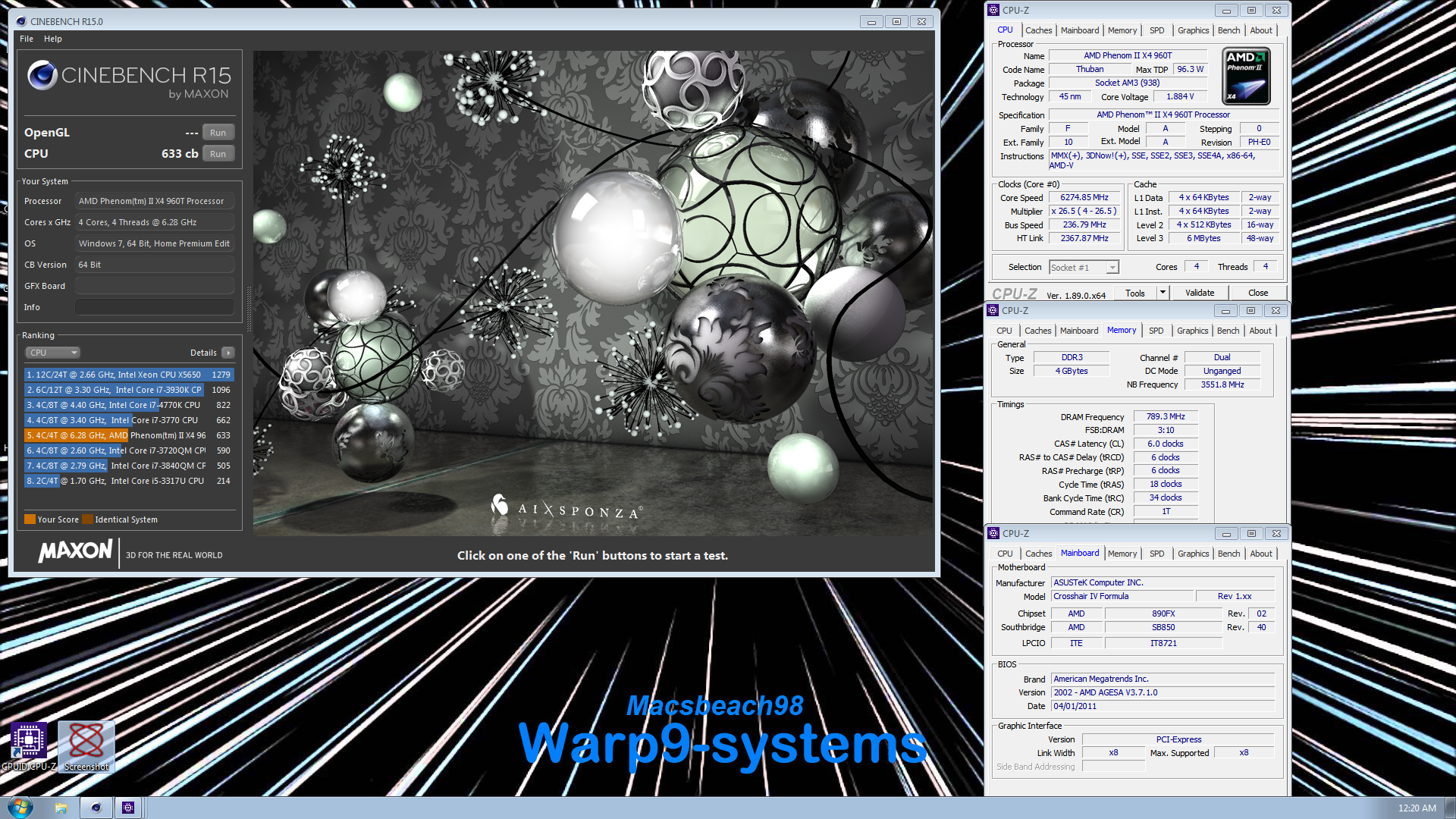
Task: Select ranking row Intel Core i5-3317U
Action: (129, 481)
